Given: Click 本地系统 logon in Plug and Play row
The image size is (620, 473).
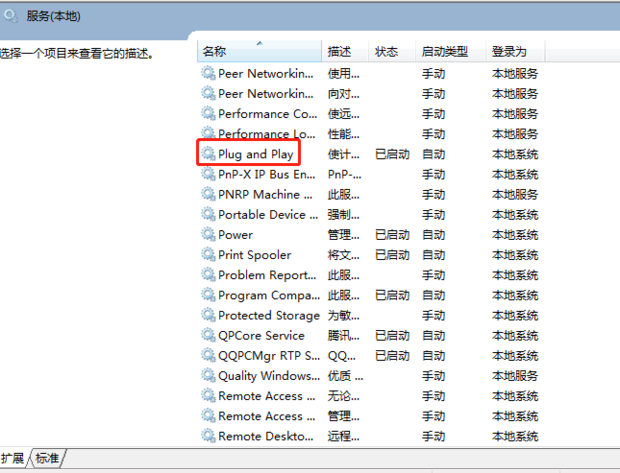Looking at the screenshot, I should click(x=515, y=154).
